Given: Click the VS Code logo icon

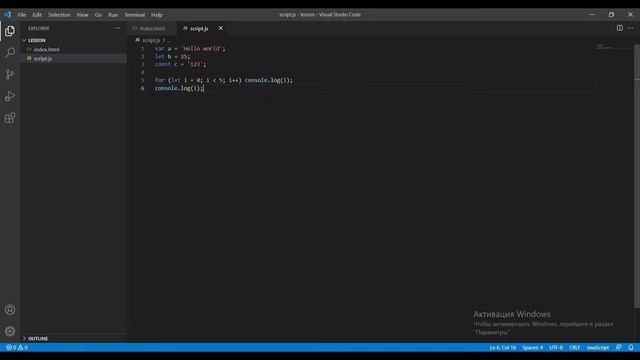Looking at the screenshot, I should point(7,15).
